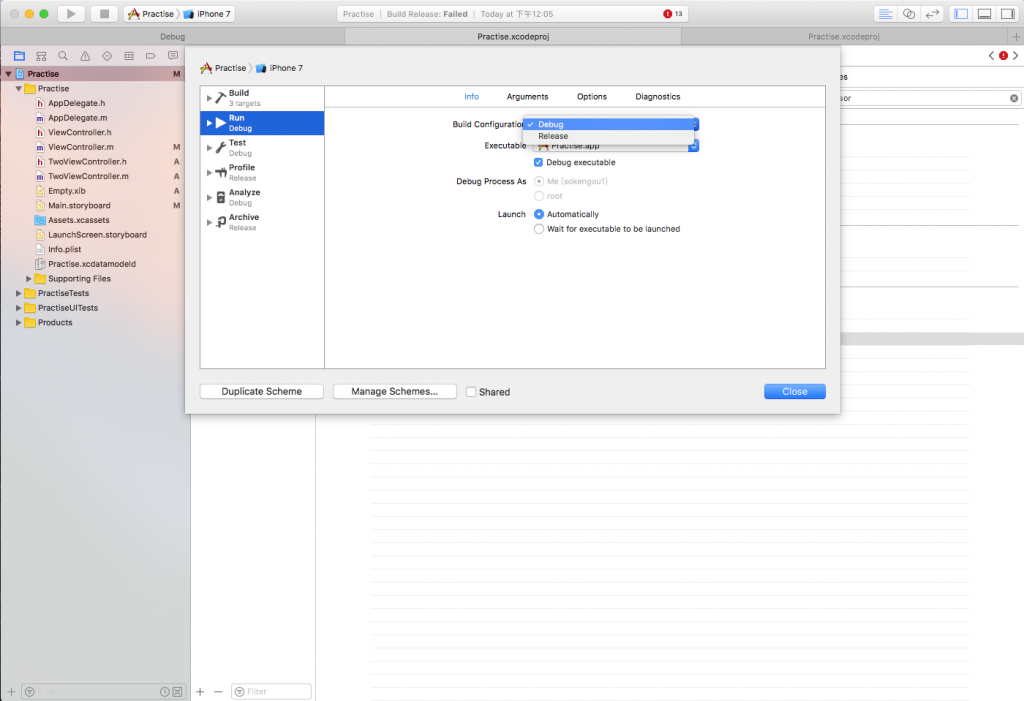Open the Test navigator diamond icon
The height and width of the screenshot is (701, 1024).
tap(107, 56)
